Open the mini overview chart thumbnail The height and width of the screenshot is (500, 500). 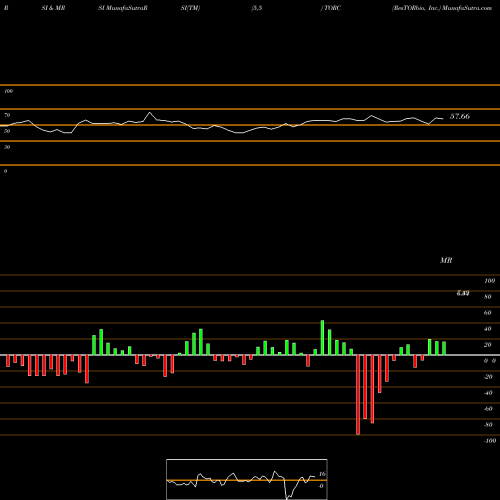(x=247, y=479)
